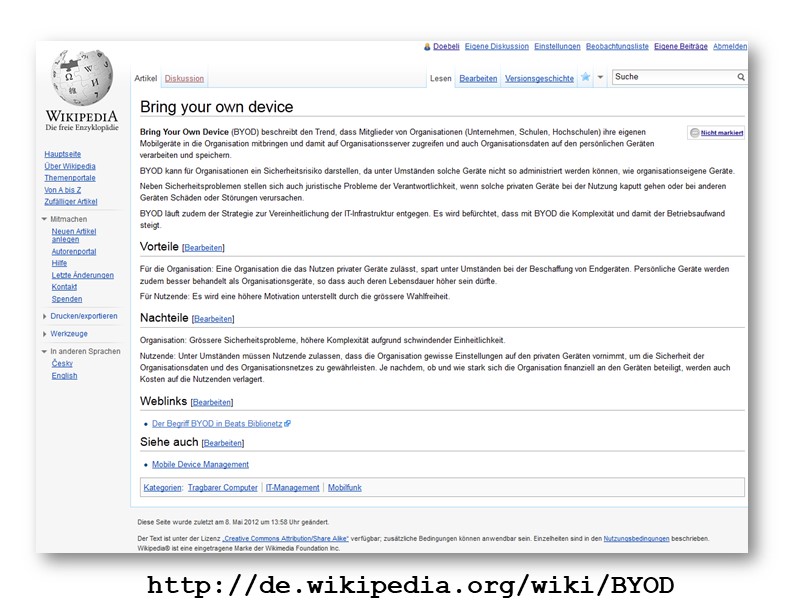Go to the Hauptseite sidebar link

coord(63,154)
